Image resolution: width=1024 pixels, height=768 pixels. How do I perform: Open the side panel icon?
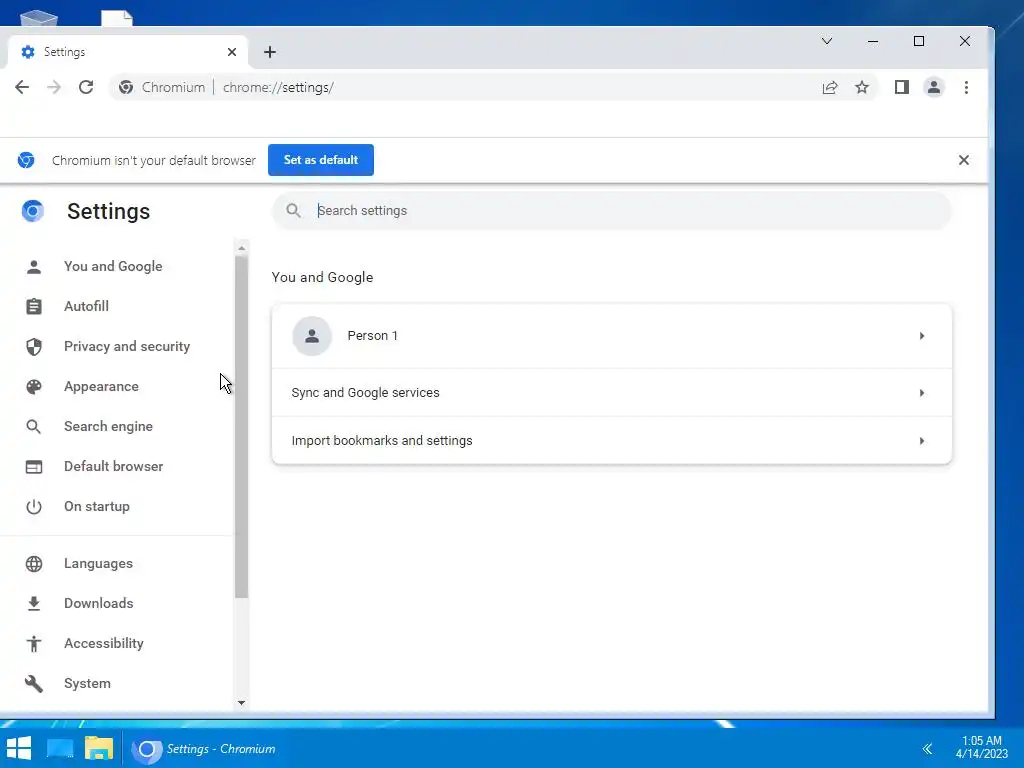pos(902,88)
